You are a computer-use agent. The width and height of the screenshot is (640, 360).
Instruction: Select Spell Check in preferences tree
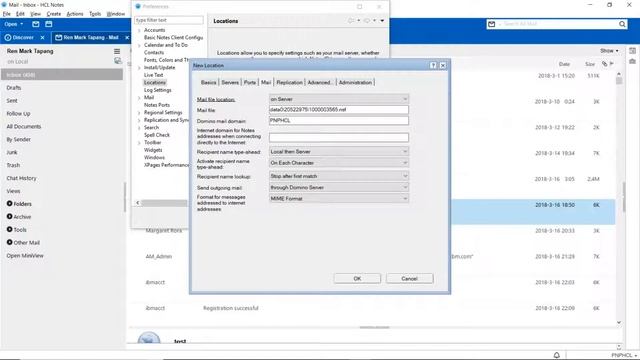157,135
